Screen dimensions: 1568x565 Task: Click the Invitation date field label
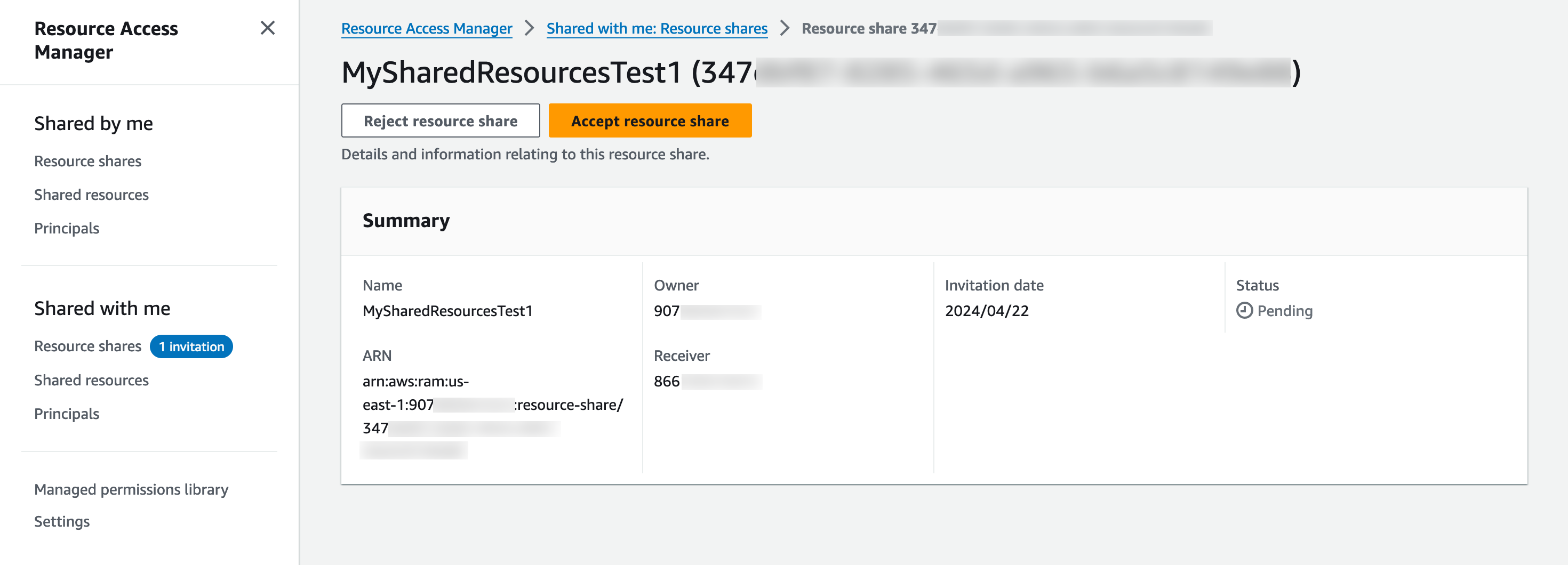pos(994,285)
